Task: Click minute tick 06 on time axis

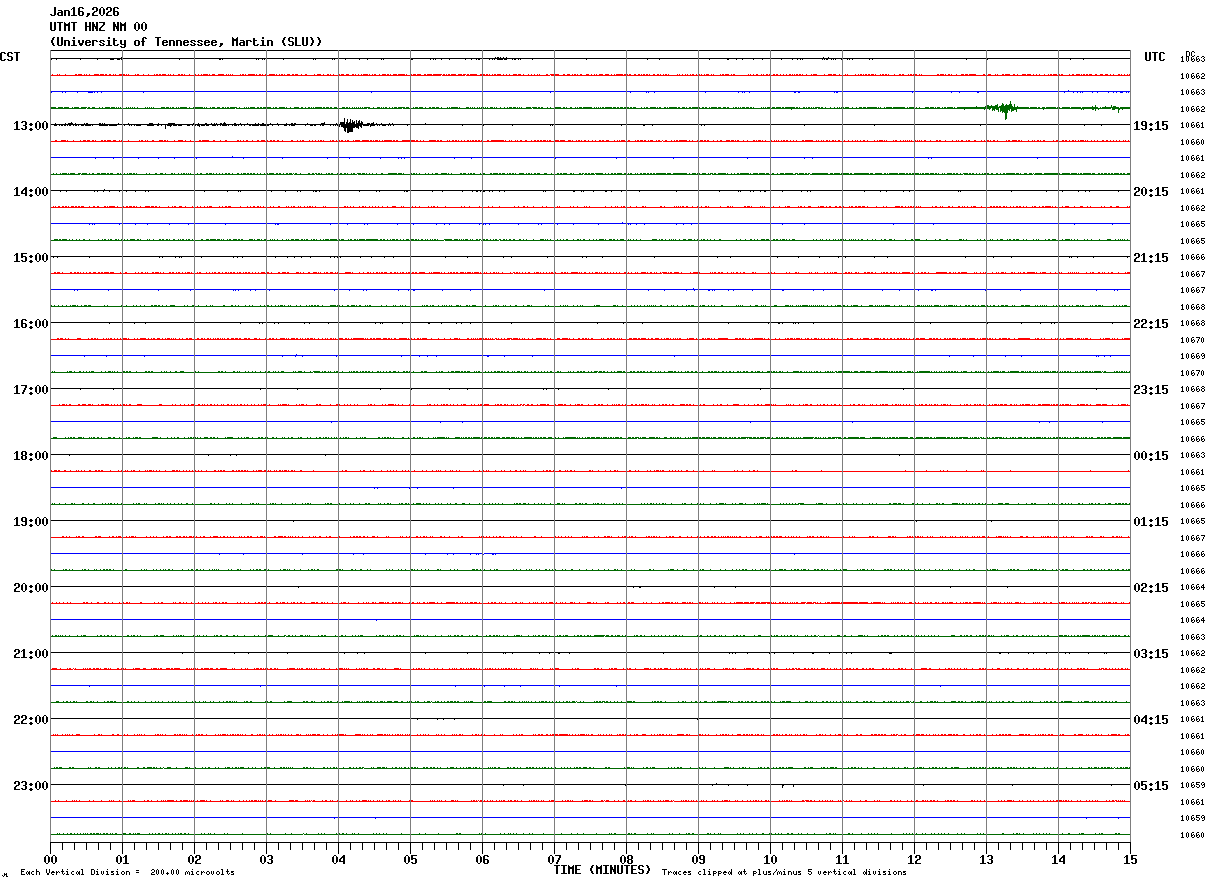Action: (482, 859)
